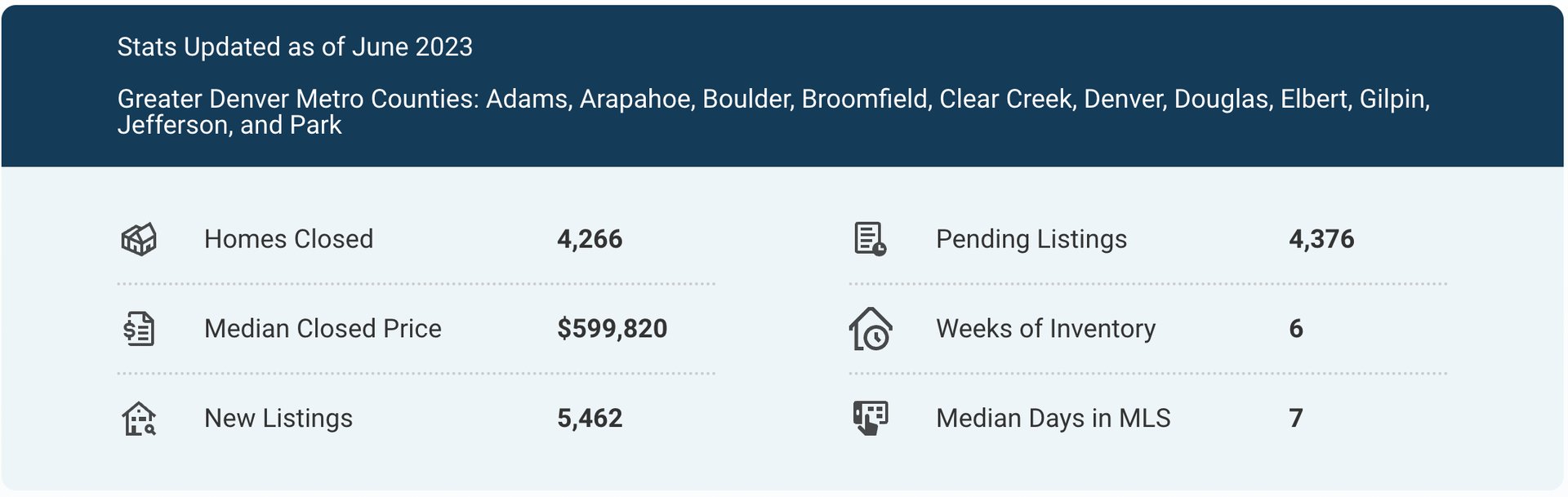Click the 5,462 new listings value
The image size is (1568, 497).
(x=590, y=419)
